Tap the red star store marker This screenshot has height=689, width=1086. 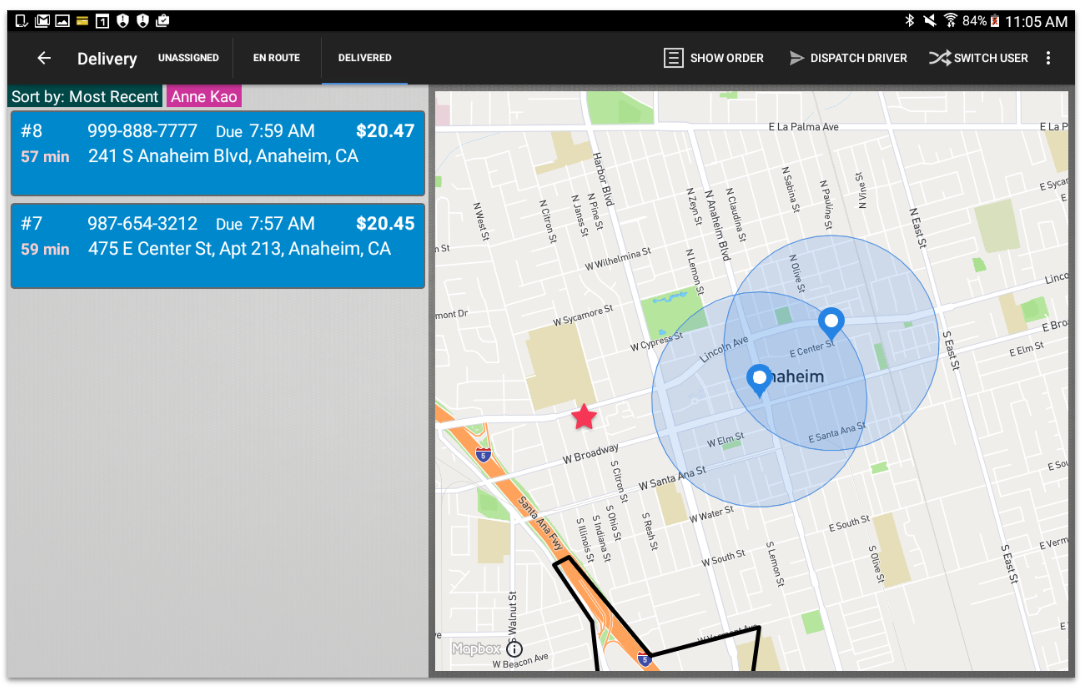pyautogui.click(x=584, y=417)
